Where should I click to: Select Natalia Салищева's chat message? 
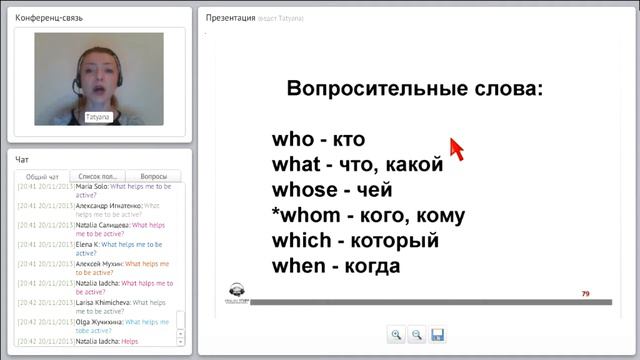click(91, 229)
